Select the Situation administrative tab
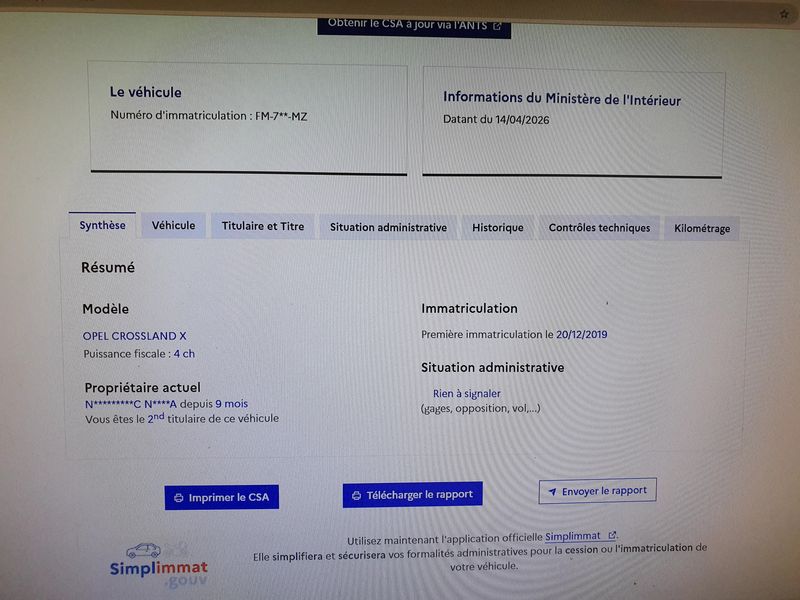Screen dimensions: 800x600 coord(388,227)
